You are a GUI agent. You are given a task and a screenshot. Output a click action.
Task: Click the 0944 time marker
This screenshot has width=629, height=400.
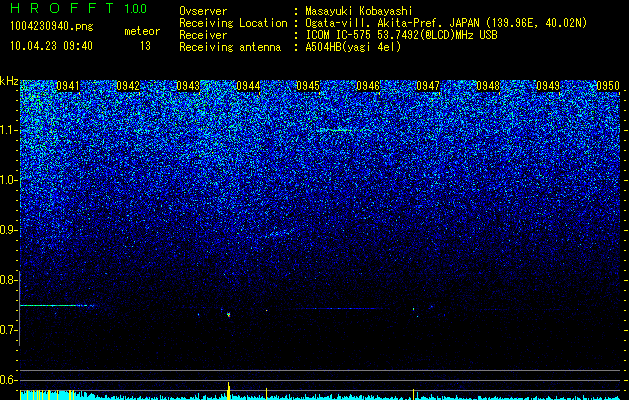click(x=248, y=86)
